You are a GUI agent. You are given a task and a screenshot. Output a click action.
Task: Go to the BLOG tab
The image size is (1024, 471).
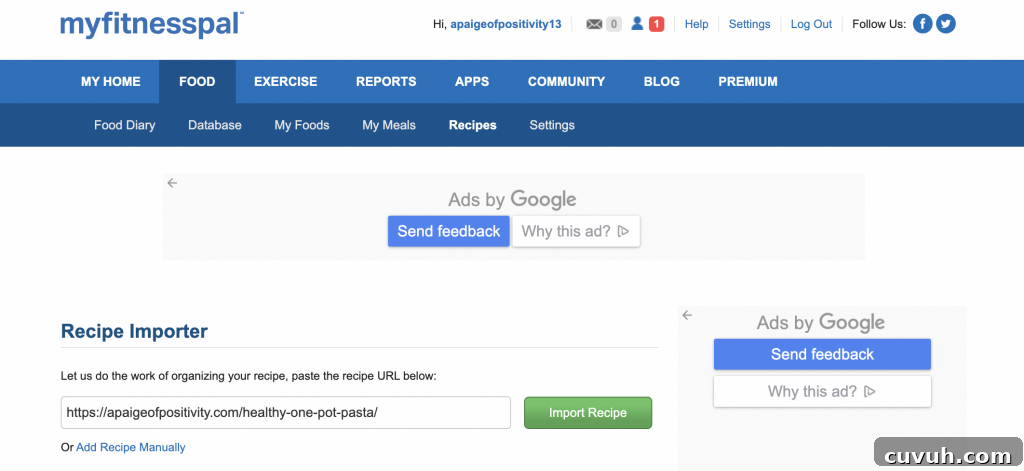point(662,82)
